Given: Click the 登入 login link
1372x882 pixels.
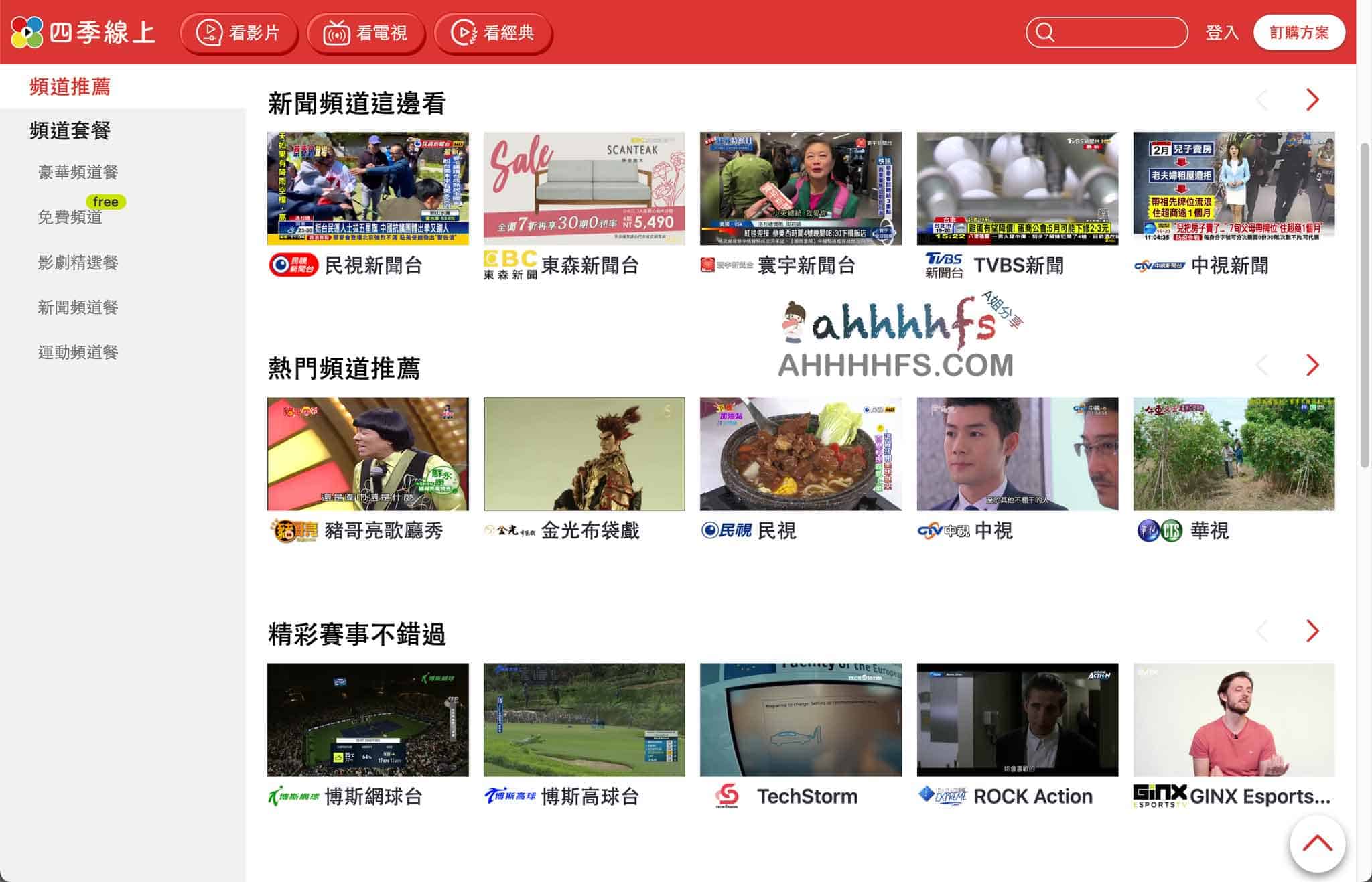Looking at the screenshot, I should 1221,33.
